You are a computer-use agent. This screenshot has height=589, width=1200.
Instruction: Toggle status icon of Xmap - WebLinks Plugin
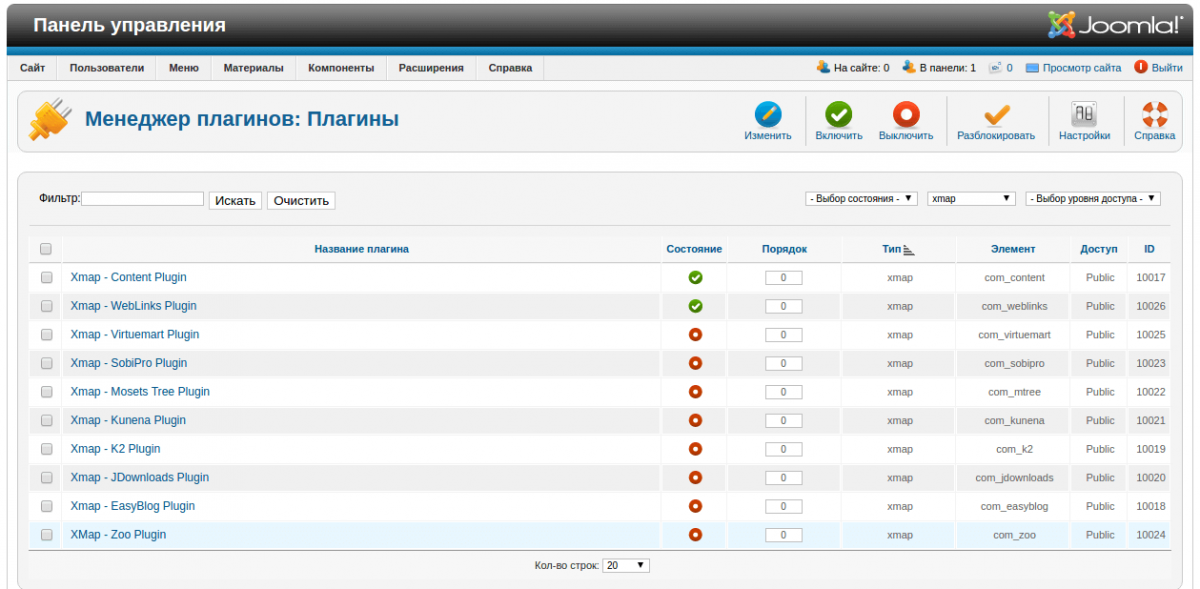(695, 306)
